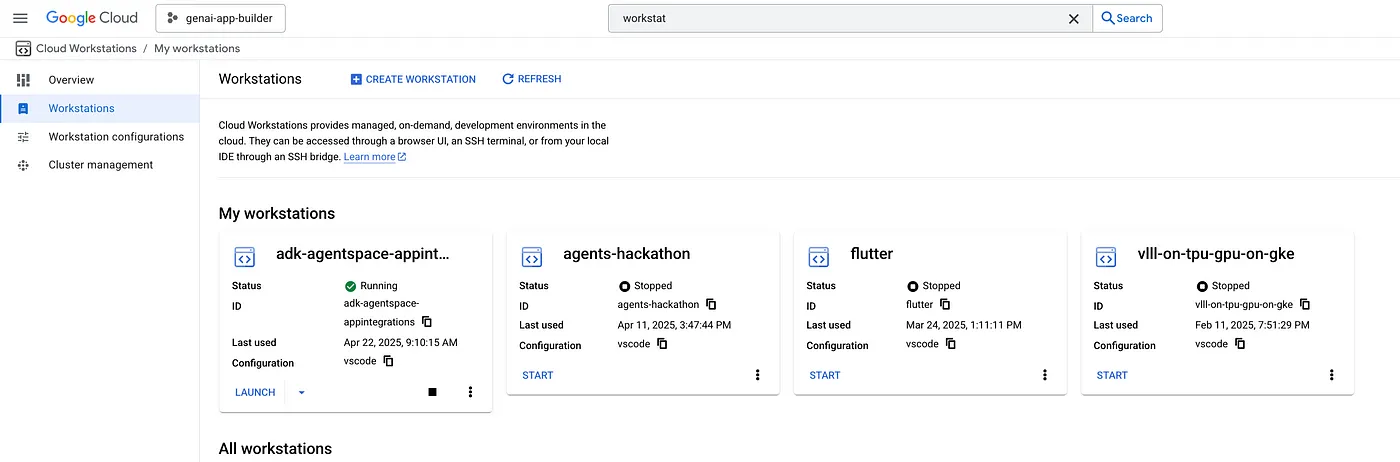Click the Cluster management icon
1400x462 pixels.
pyautogui.click(x=24, y=165)
